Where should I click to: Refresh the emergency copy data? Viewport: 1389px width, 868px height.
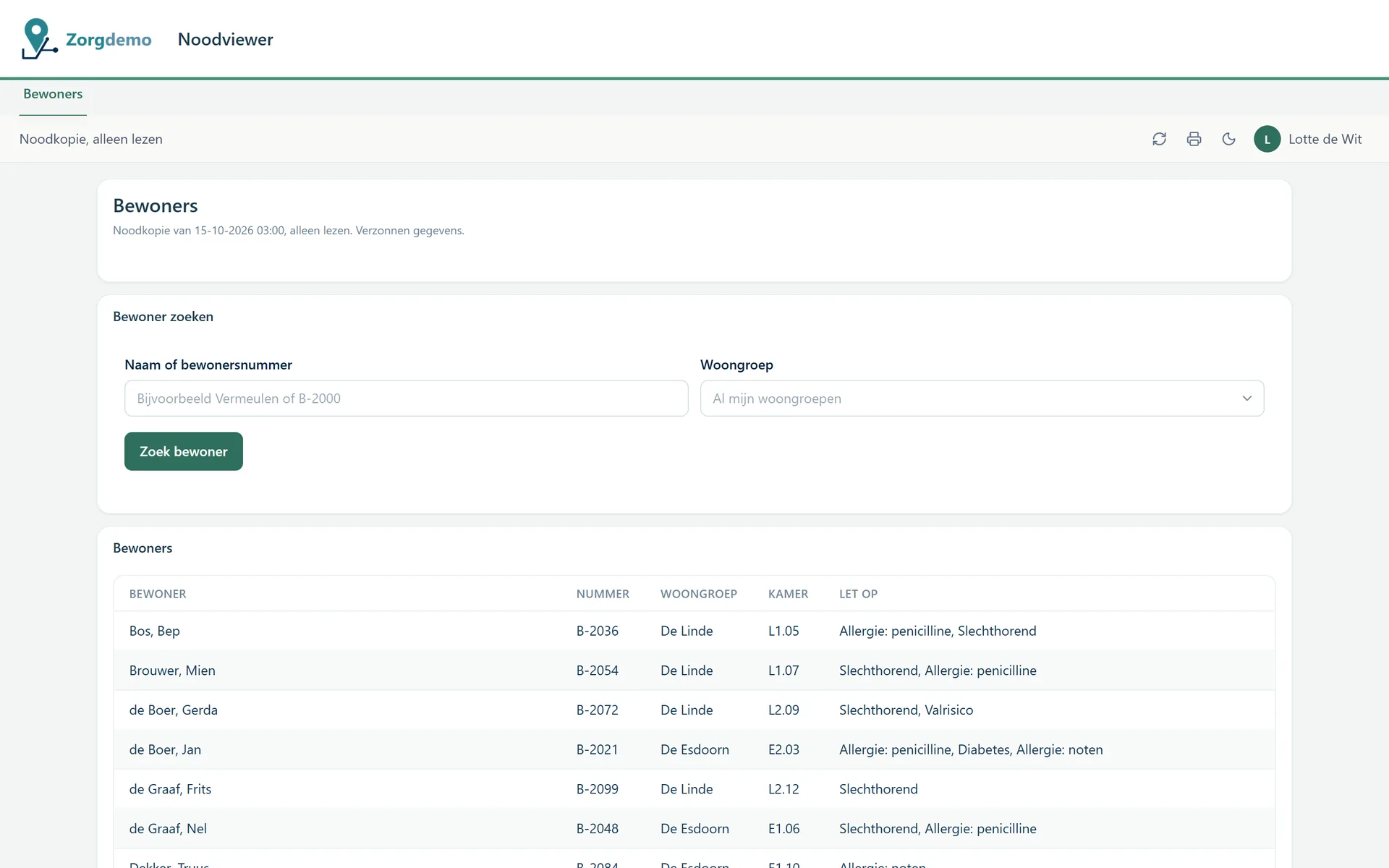pos(1159,139)
